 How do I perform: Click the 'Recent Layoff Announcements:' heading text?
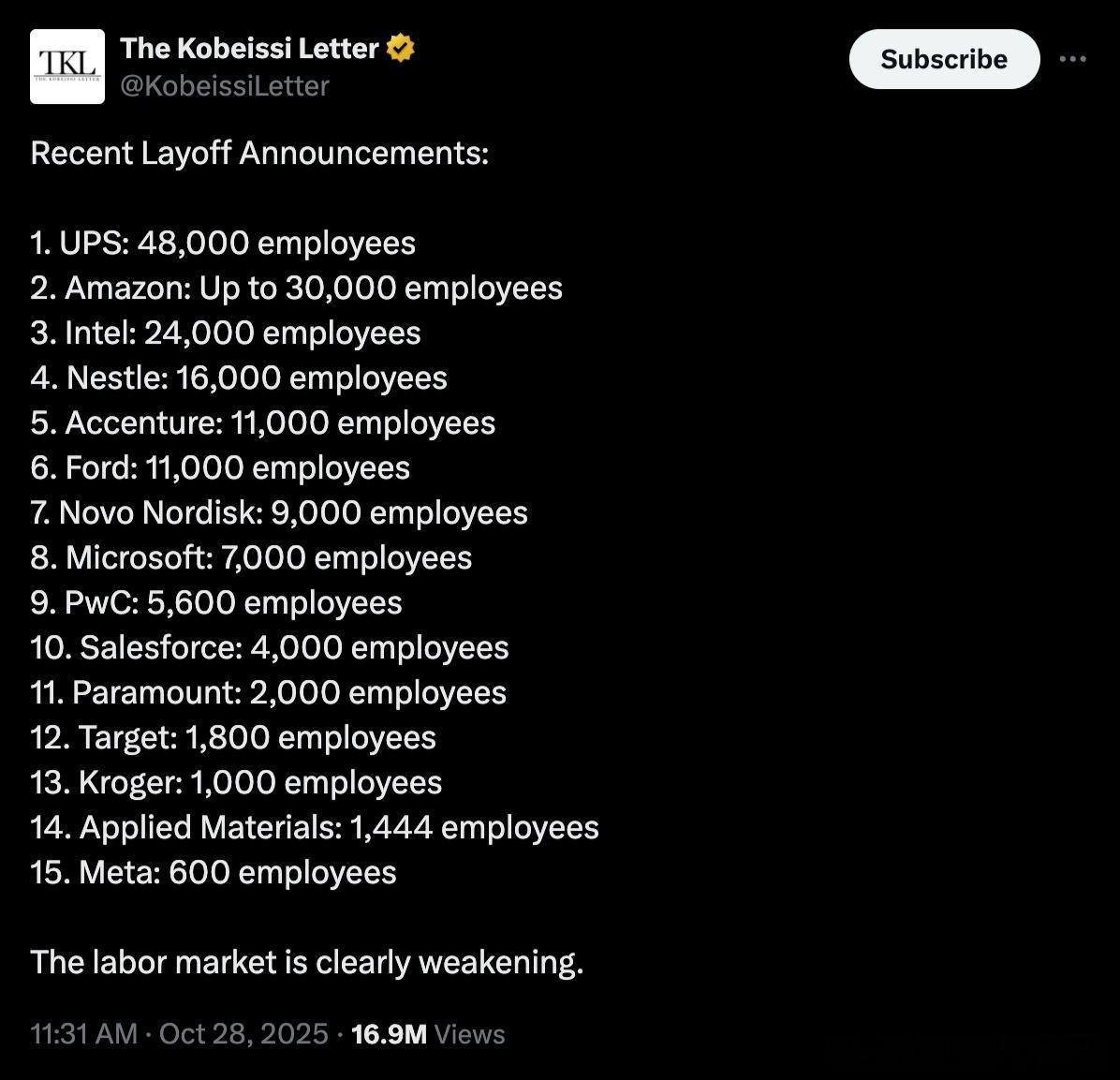[259, 153]
